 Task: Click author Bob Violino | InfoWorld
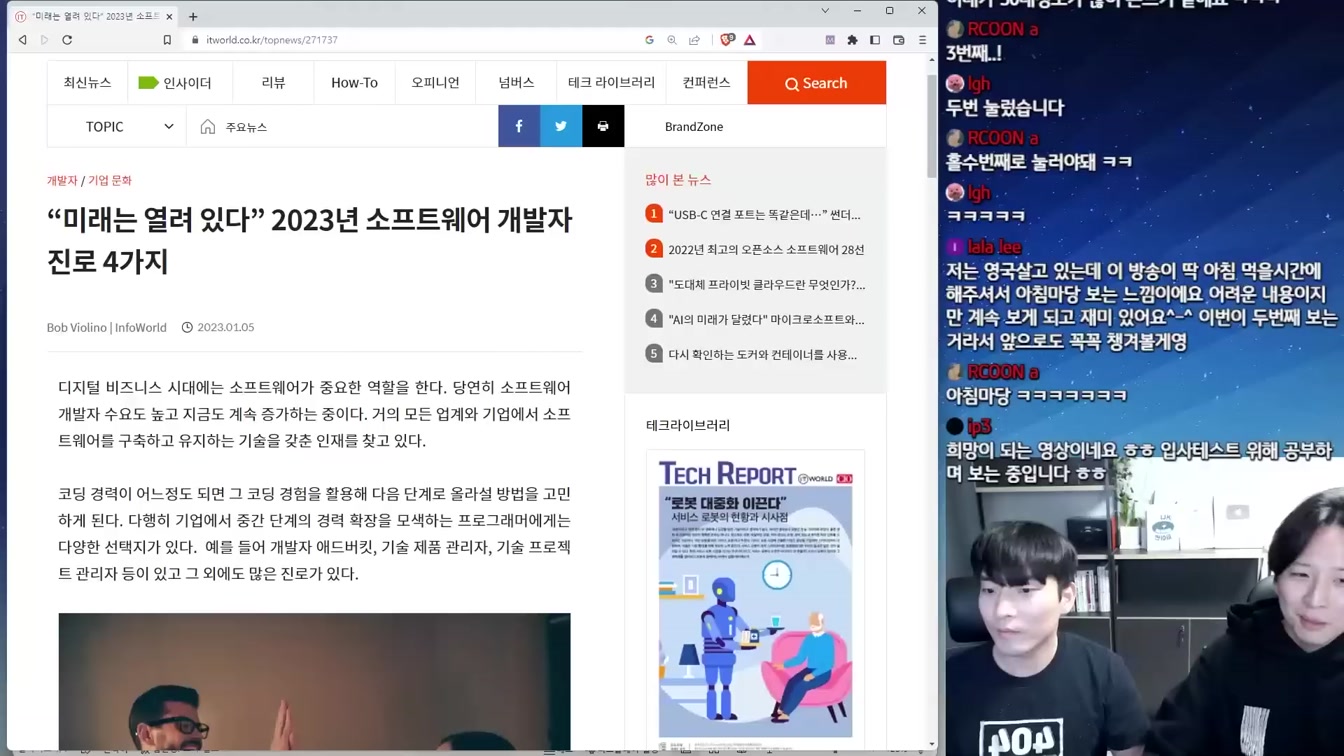107,328
